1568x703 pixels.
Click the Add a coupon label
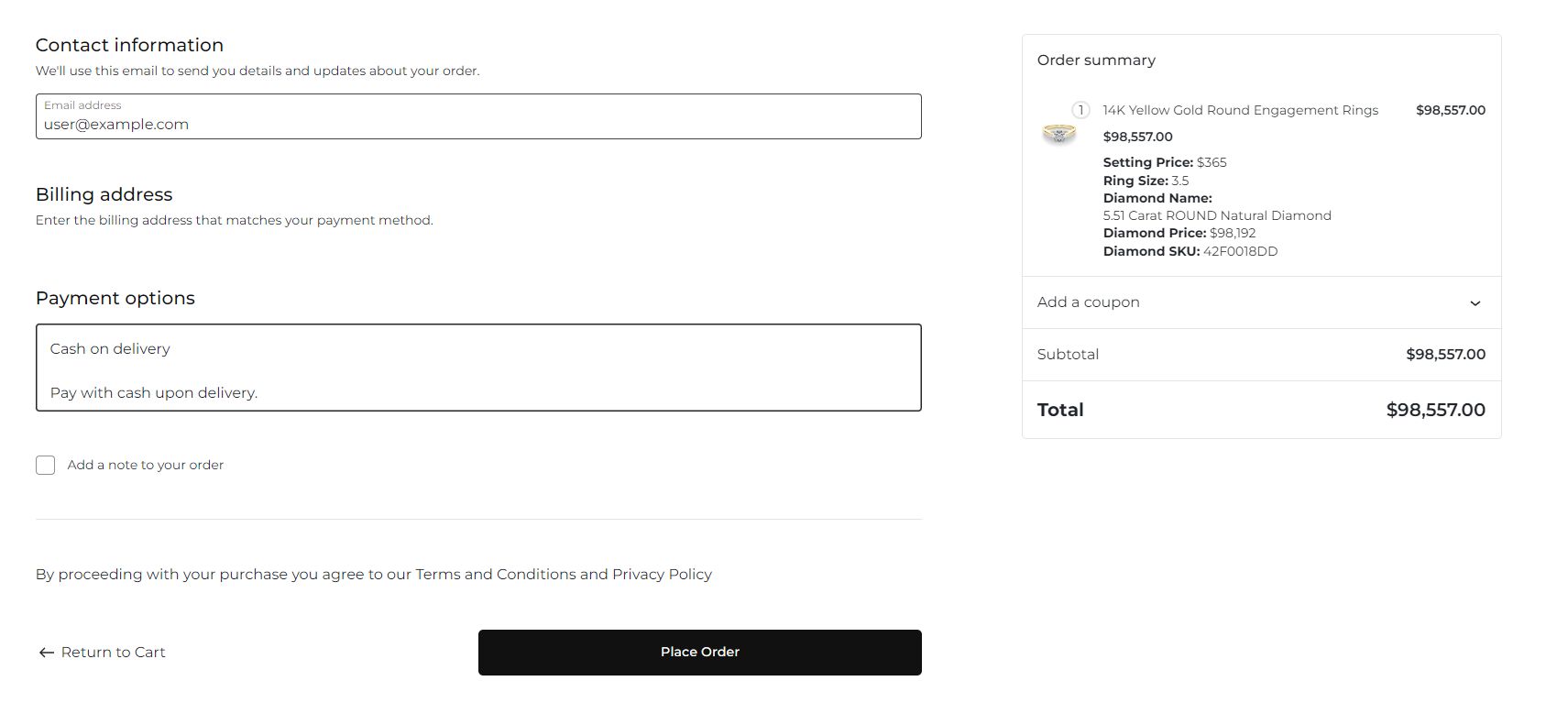pos(1088,302)
